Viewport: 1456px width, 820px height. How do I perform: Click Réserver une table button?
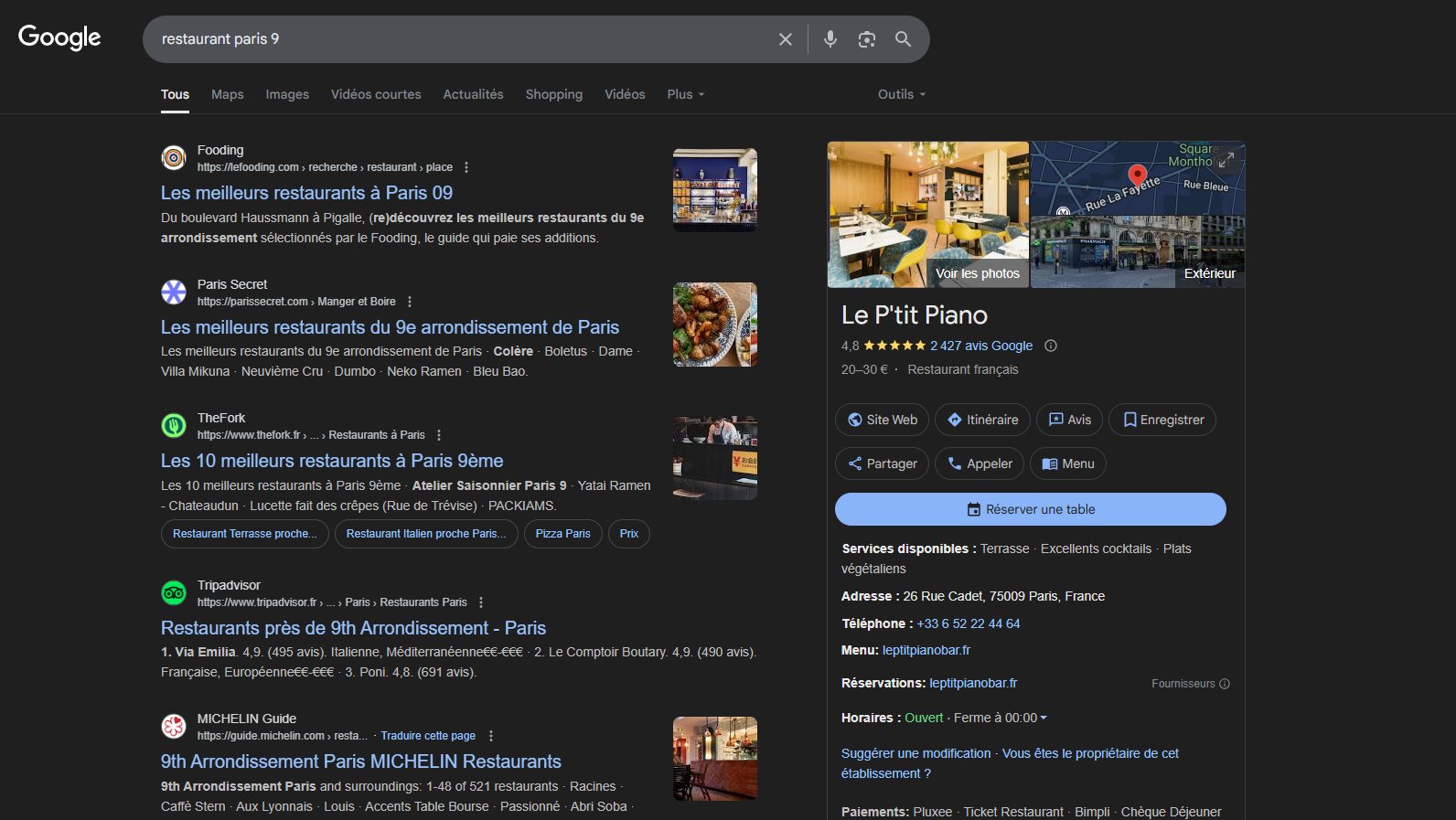(1031, 509)
